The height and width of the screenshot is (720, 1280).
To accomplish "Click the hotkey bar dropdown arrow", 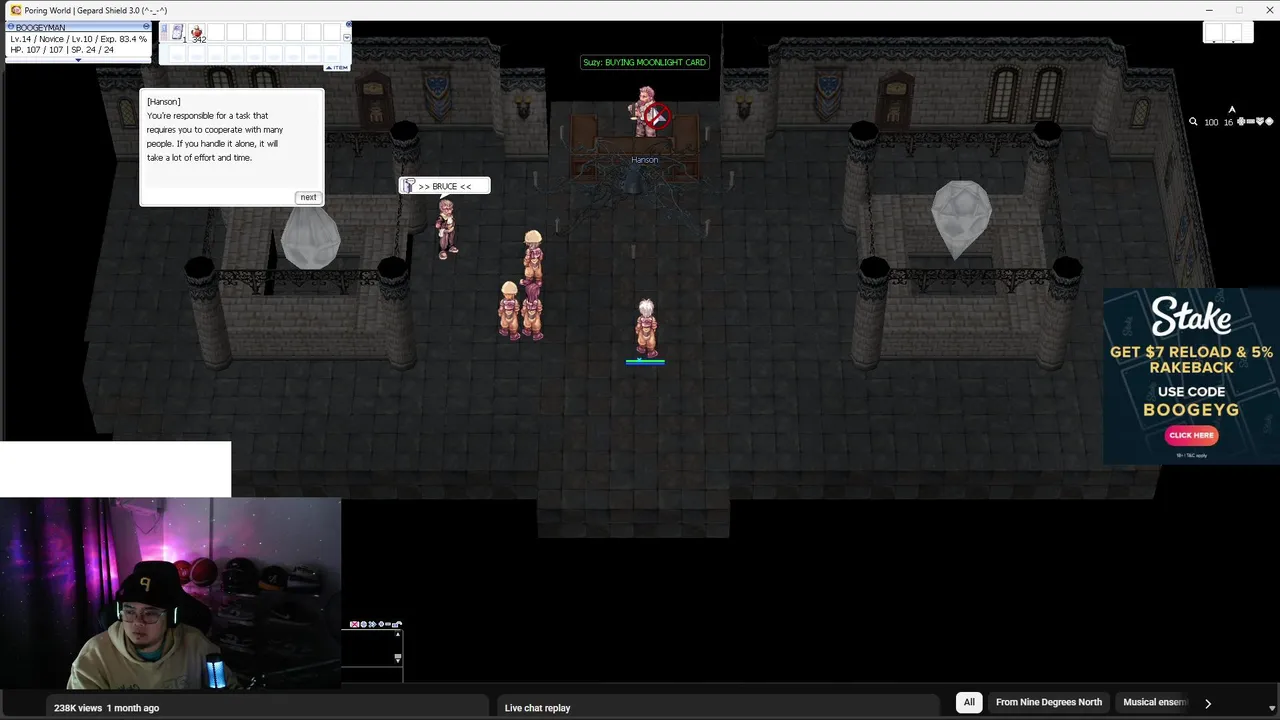I will click(347, 38).
